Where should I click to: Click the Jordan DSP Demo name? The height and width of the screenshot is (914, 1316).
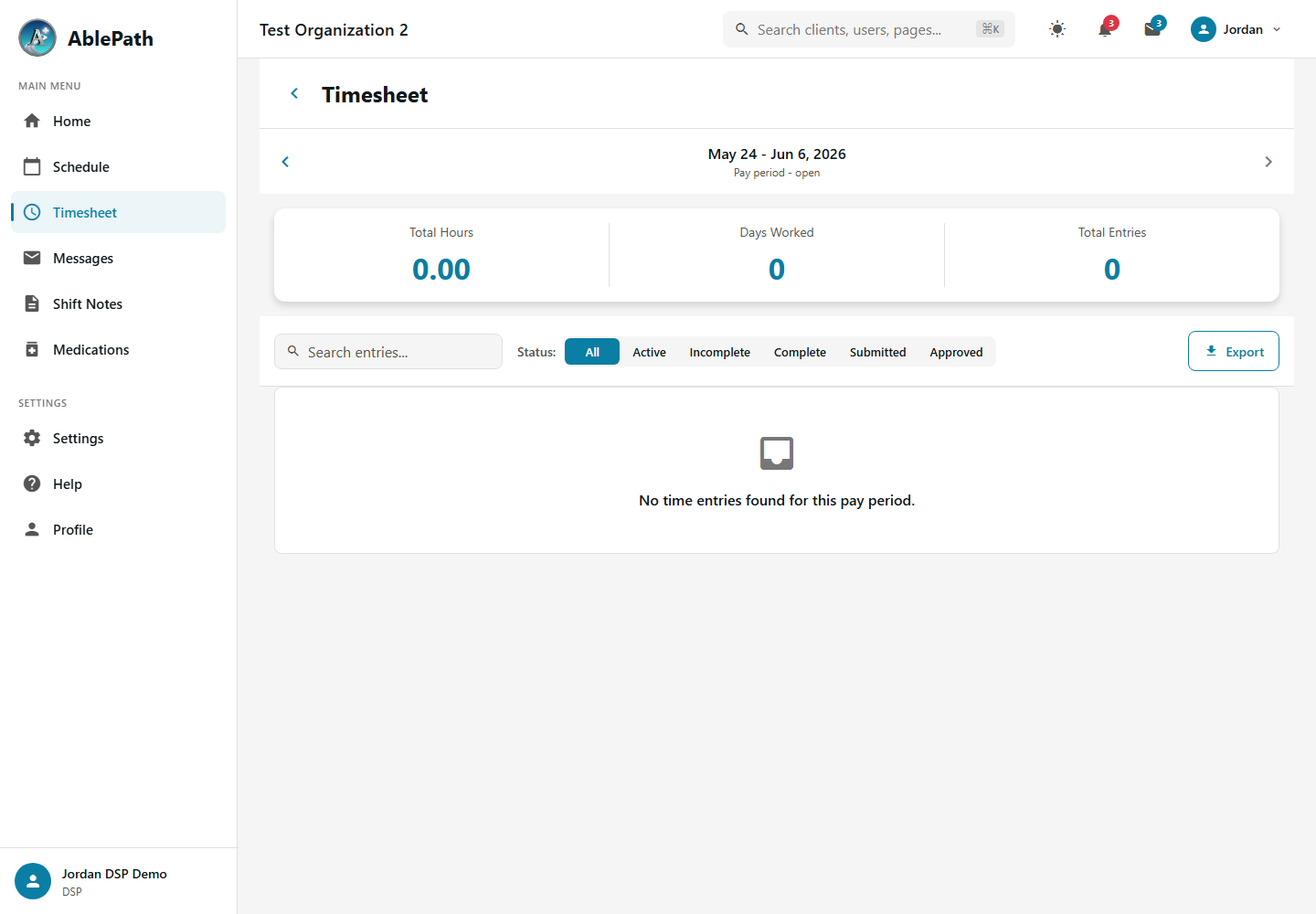[x=114, y=874]
